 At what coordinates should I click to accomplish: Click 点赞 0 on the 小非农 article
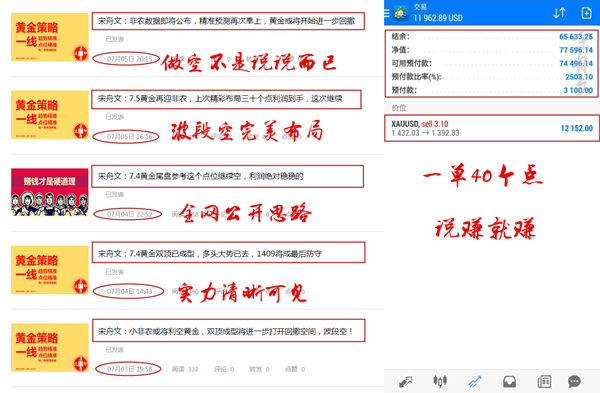tap(295, 369)
